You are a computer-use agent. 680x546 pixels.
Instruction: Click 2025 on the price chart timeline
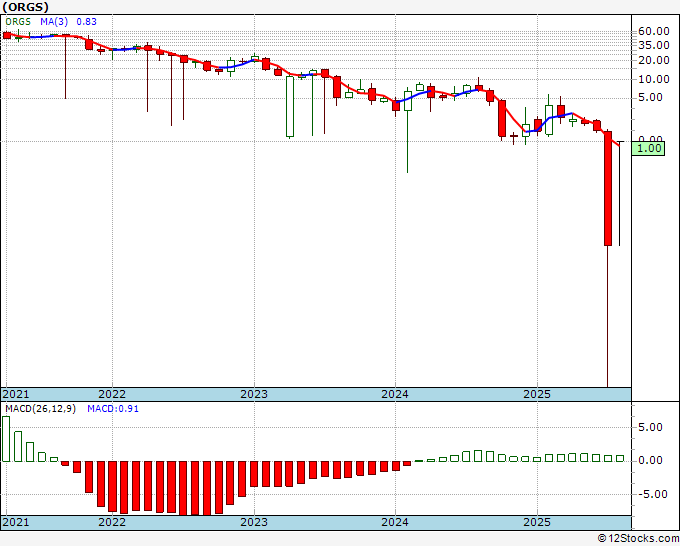(x=537, y=394)
